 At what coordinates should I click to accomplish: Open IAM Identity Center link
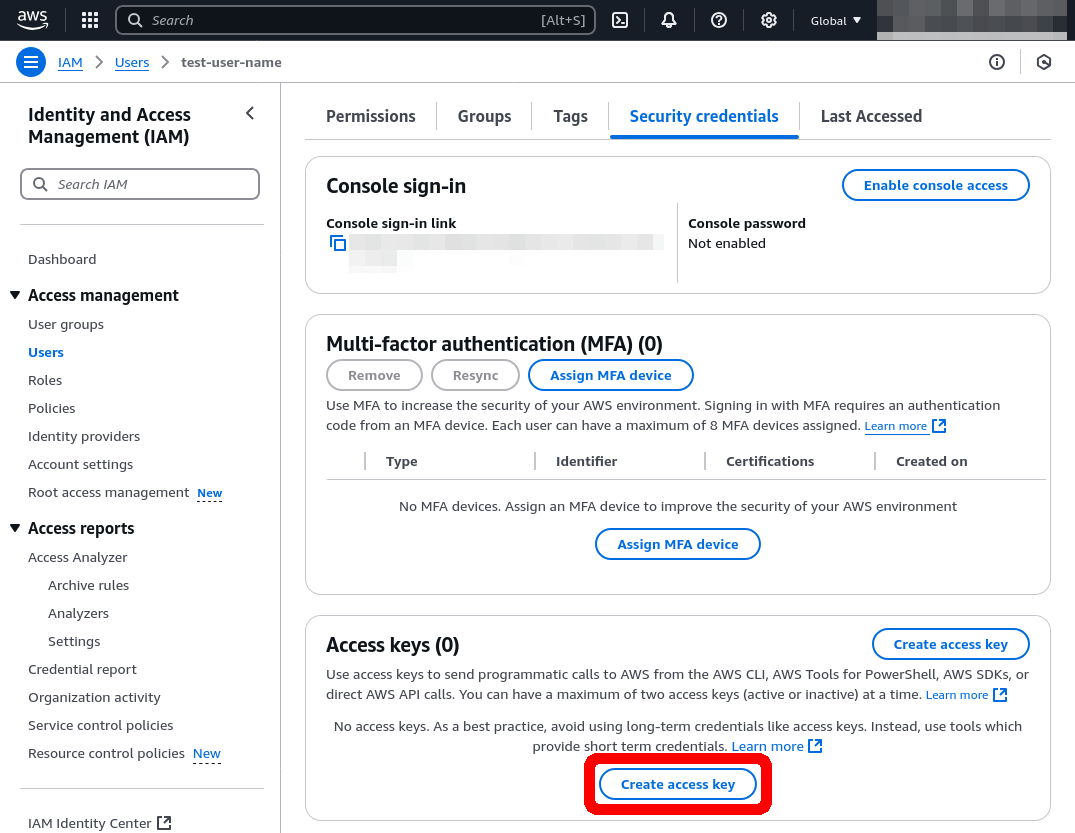(89, 823)
